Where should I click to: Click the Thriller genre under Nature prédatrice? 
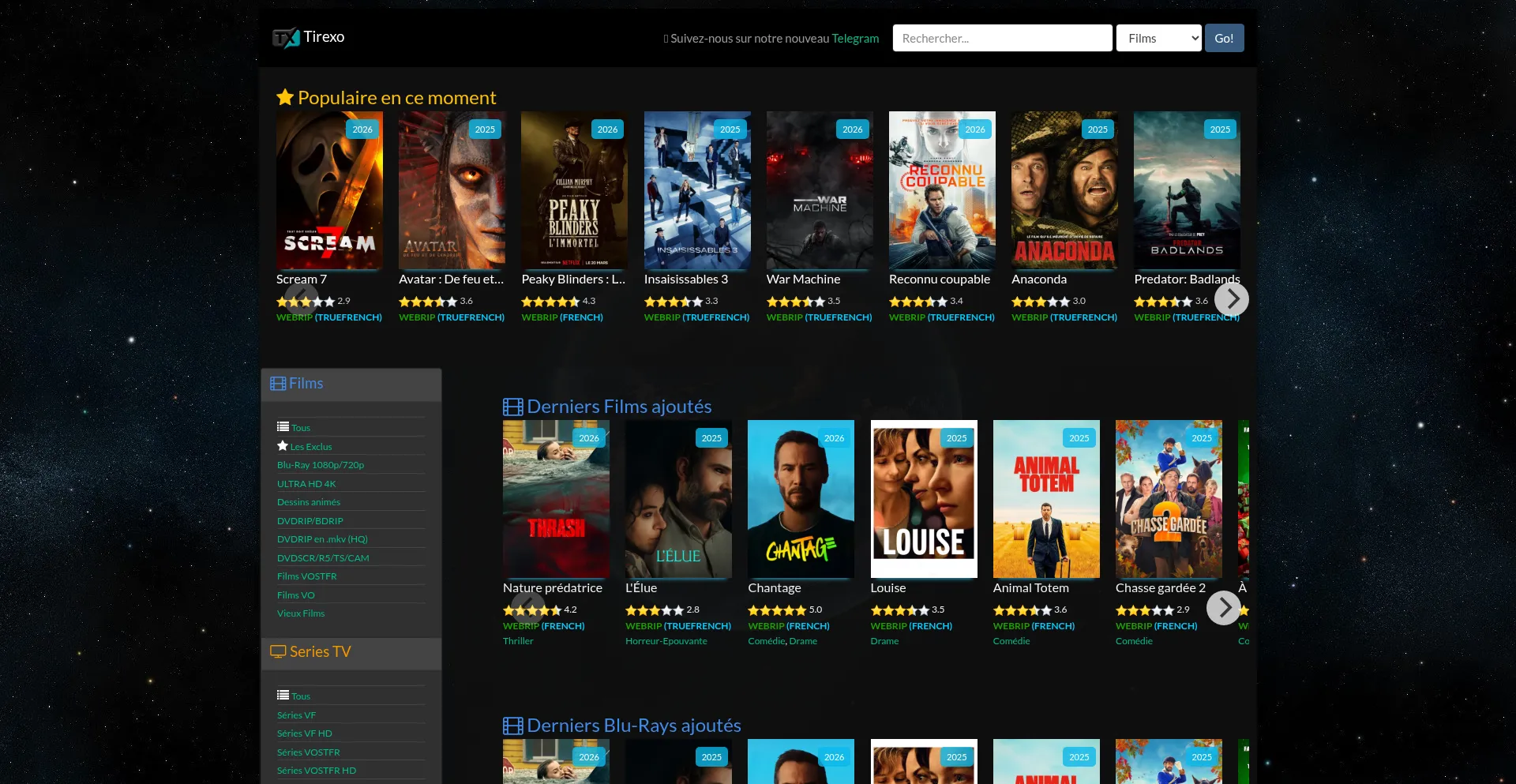pyautogui.click(x=518, y=641)
